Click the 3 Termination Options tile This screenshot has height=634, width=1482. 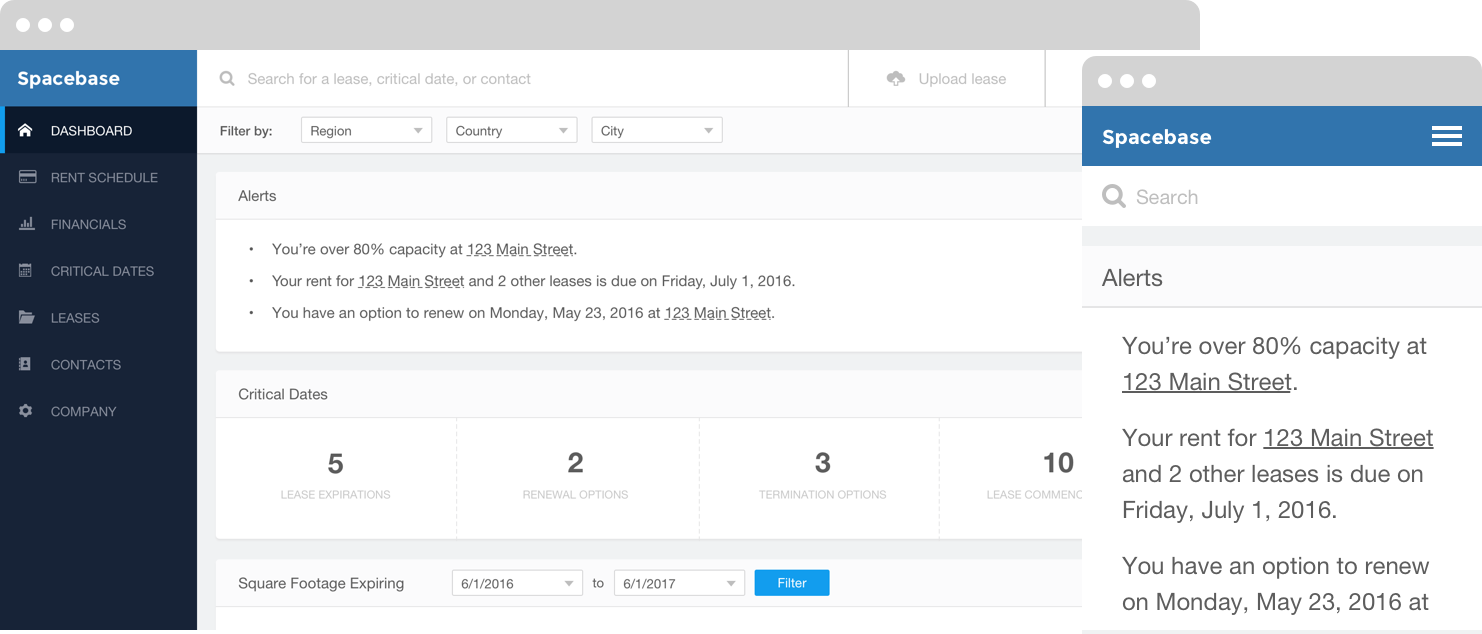[820, 477]
